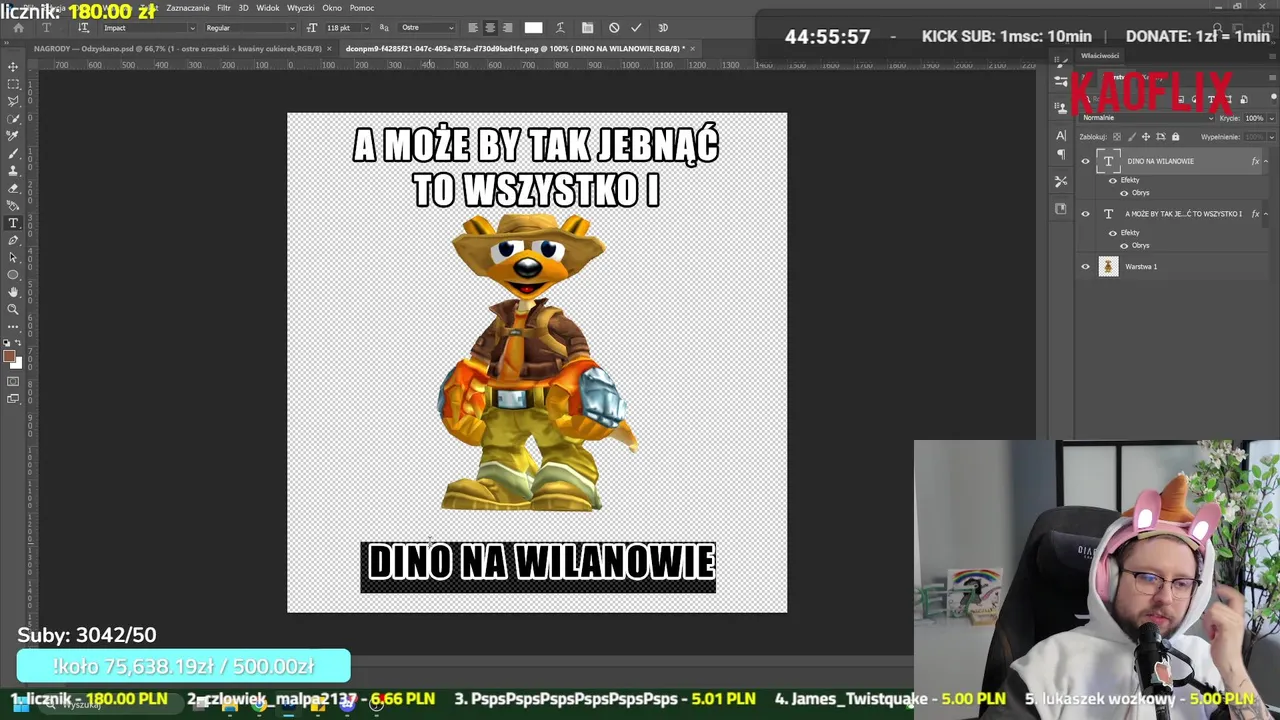Hide Efekty of DINO NA WILANOWIE layer
The image size is (1280, 720).
tap(1113, 180)
